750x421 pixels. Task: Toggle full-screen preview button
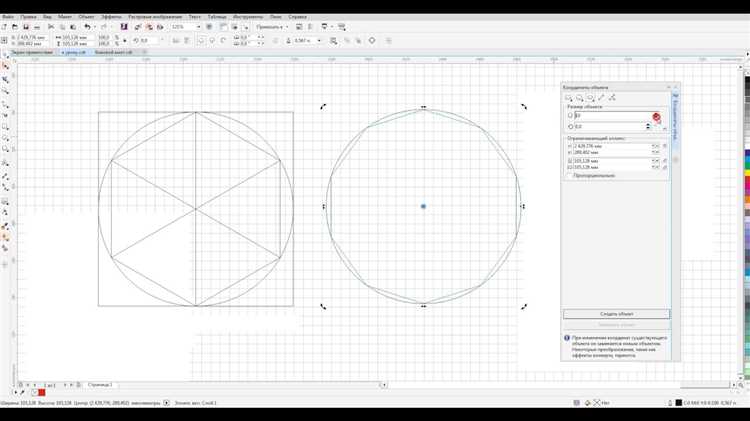209,27
